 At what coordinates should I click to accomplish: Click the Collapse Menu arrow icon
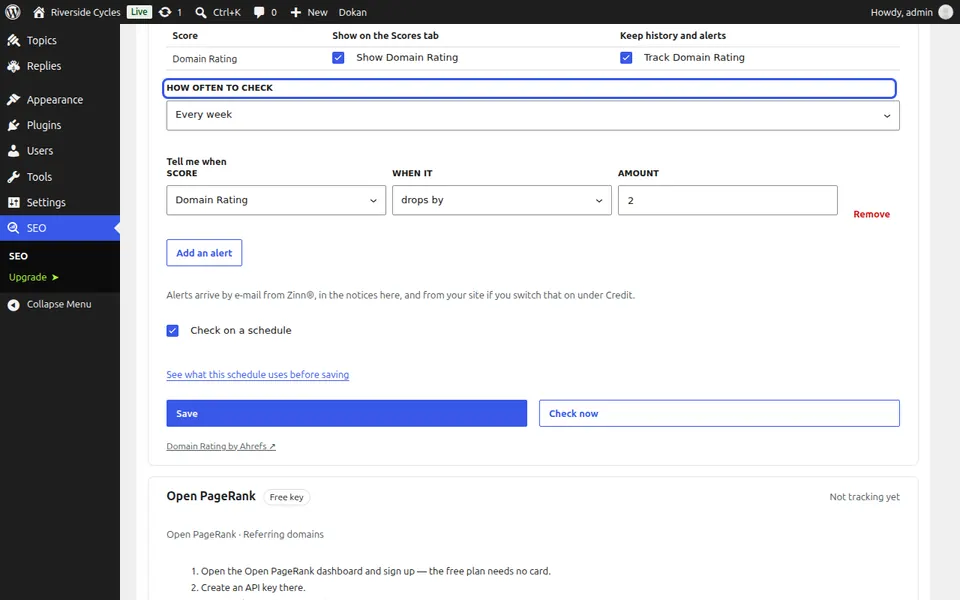[x=13, y=305]
